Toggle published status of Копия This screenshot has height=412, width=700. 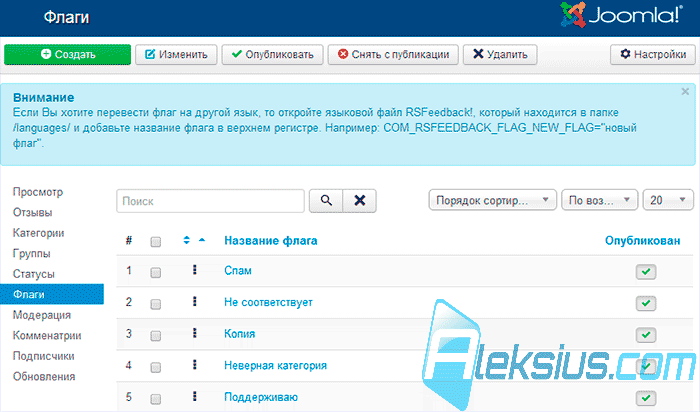[x=646, y=335]
